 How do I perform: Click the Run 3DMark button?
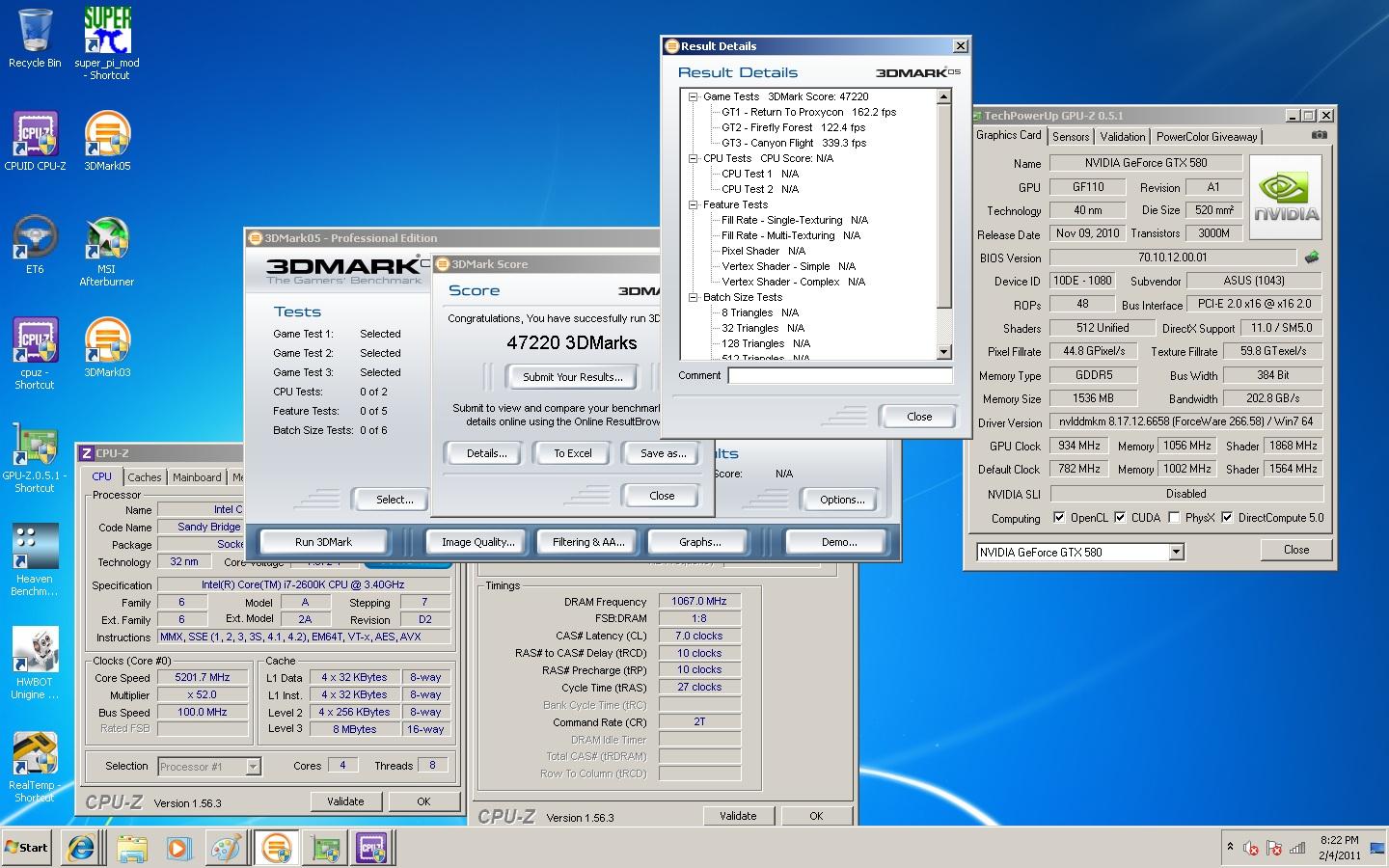324,542
